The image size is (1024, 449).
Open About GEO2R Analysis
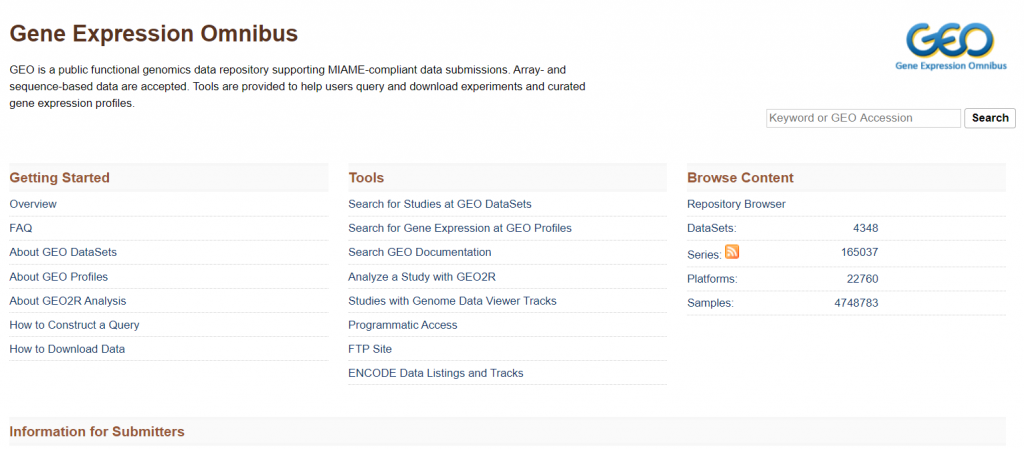coord(67,301)
